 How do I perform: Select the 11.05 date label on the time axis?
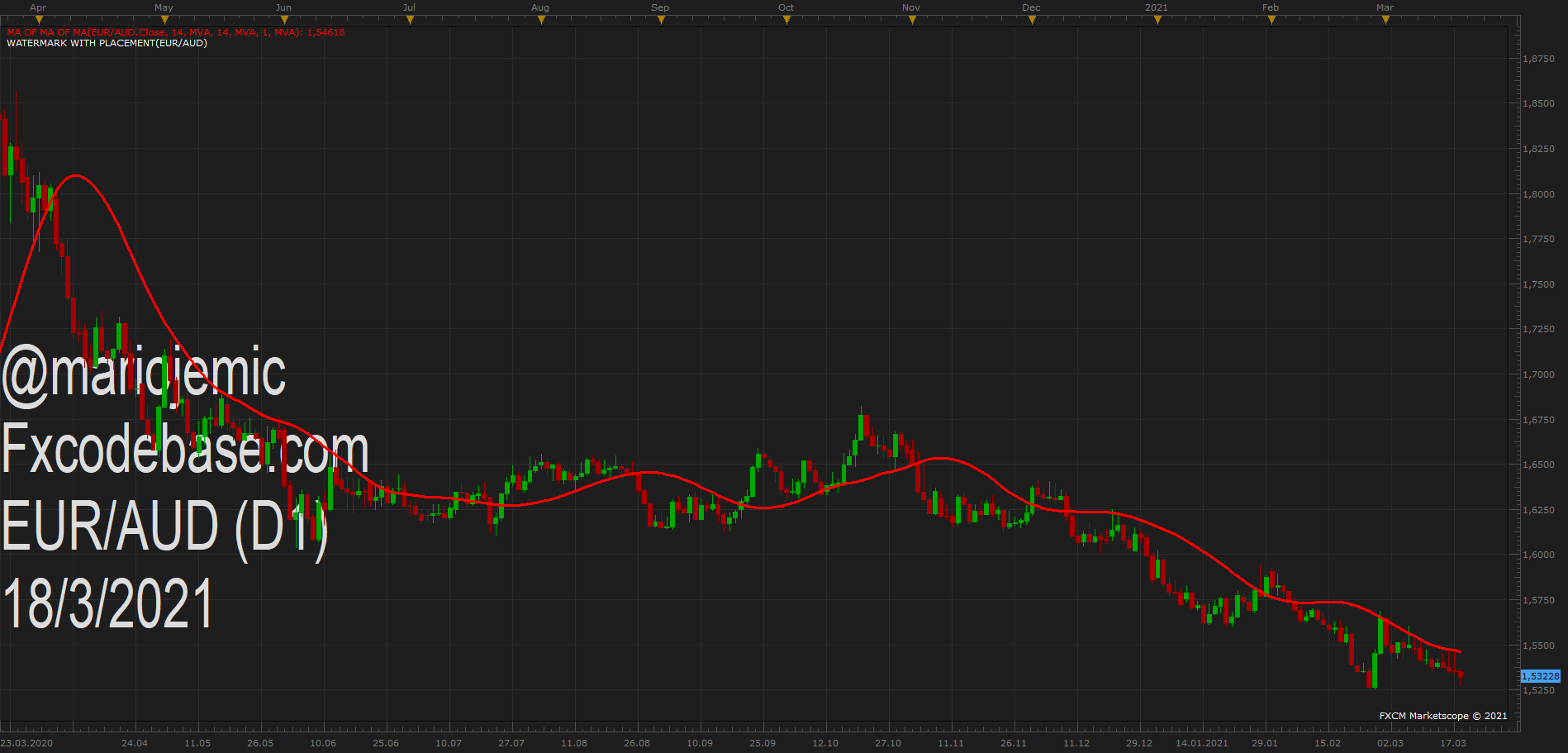[x=197, y=743]
